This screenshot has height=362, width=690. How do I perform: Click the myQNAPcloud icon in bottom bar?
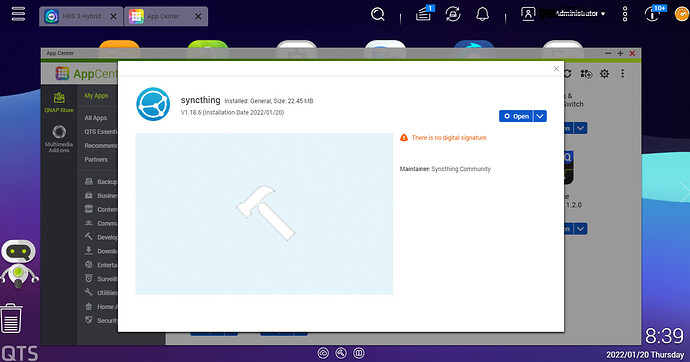point(323,353)
